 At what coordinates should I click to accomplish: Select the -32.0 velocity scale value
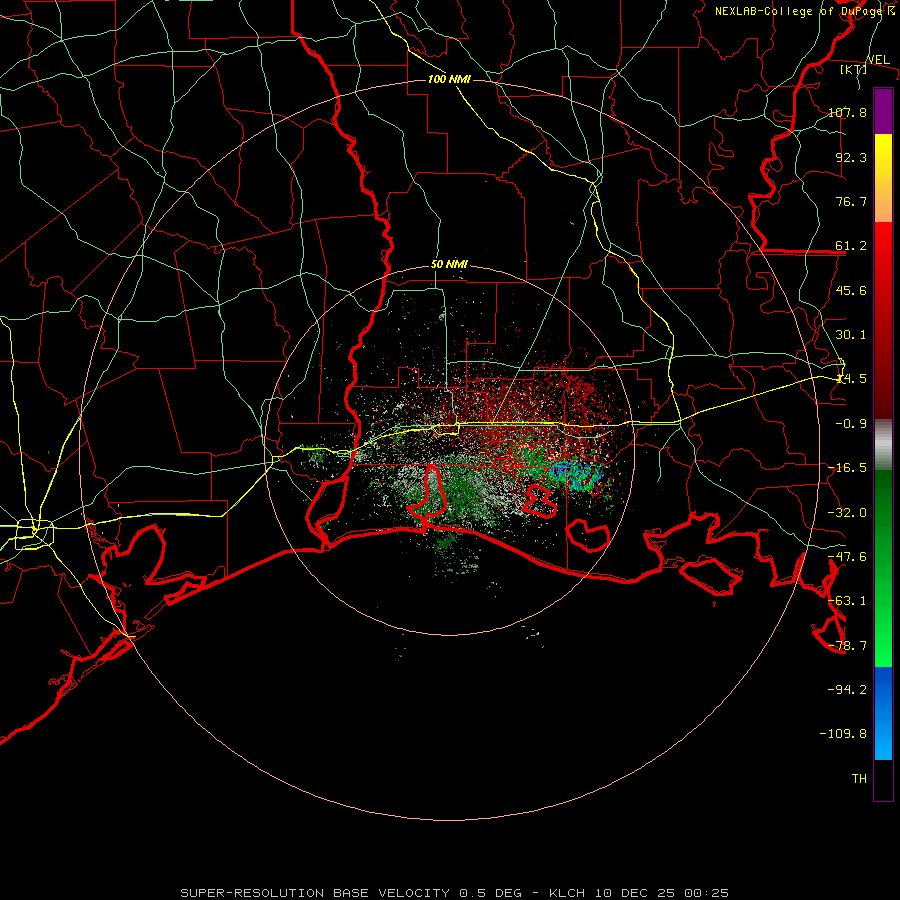click(847, 513)
